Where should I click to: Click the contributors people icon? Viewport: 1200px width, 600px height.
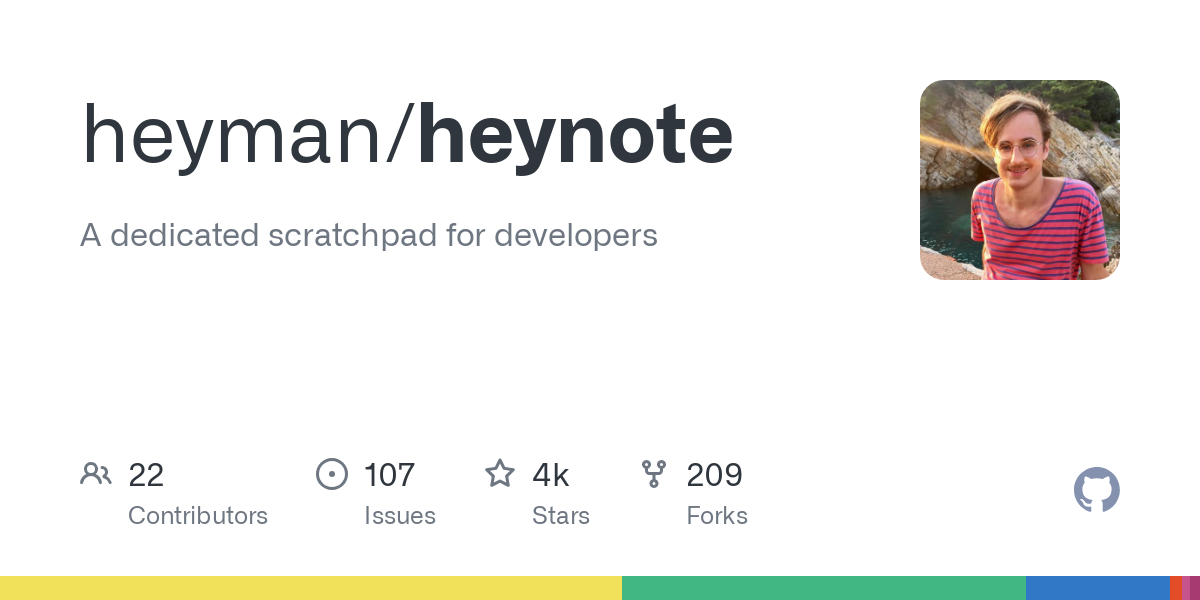pos(96,474)
